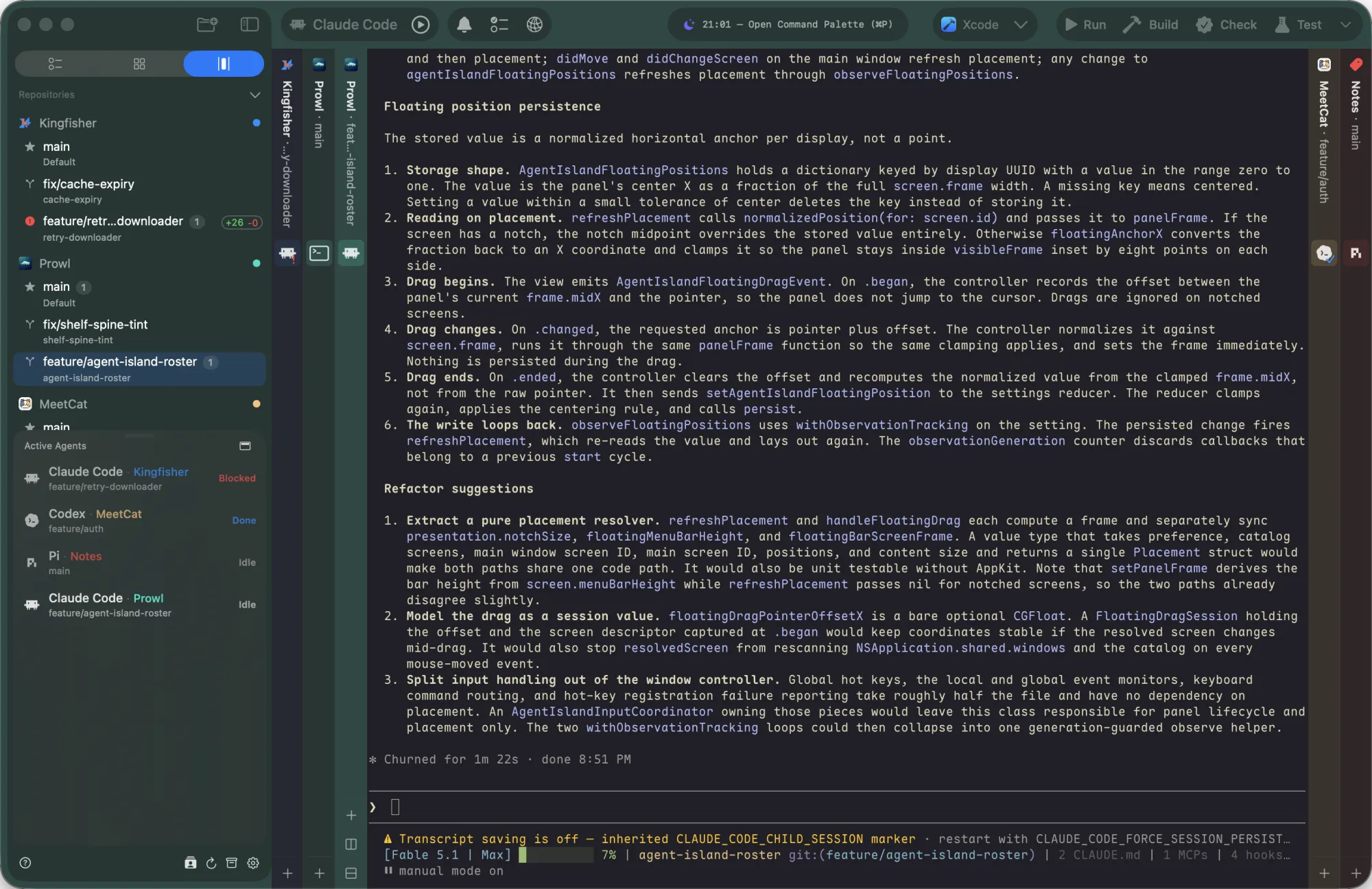The height and width of the screenshot is (889, 1372).
Task: Open the Kingfisher ...y-downloader shelf tab
Action: click(287, 154)
